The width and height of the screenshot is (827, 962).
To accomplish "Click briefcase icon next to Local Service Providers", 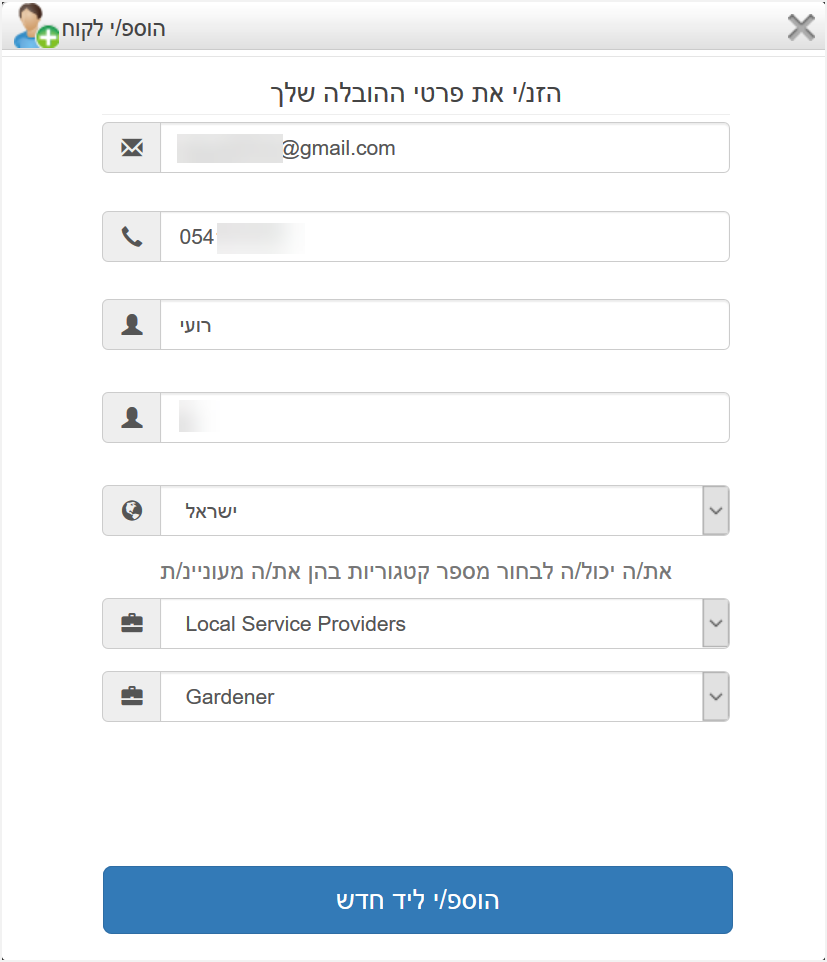I will click(132, 623).
